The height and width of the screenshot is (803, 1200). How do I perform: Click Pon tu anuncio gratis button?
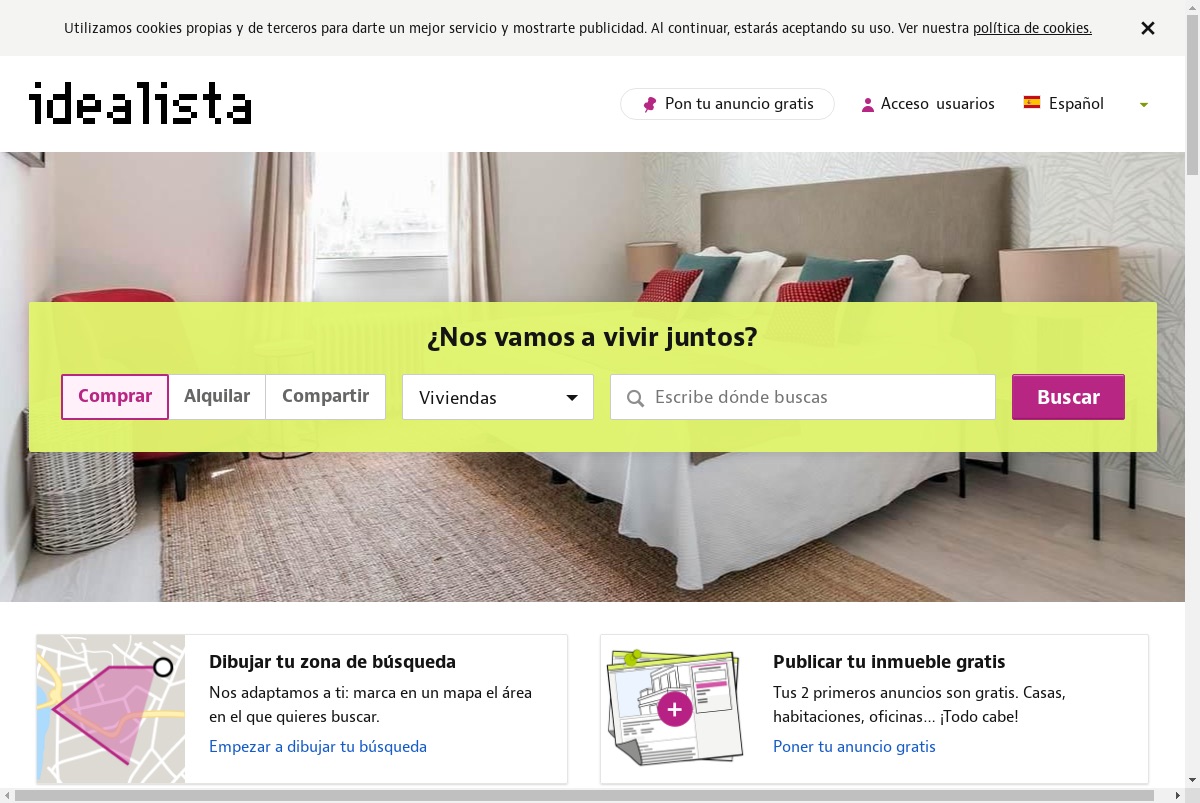pyautogui.click(x=727, y=104)
